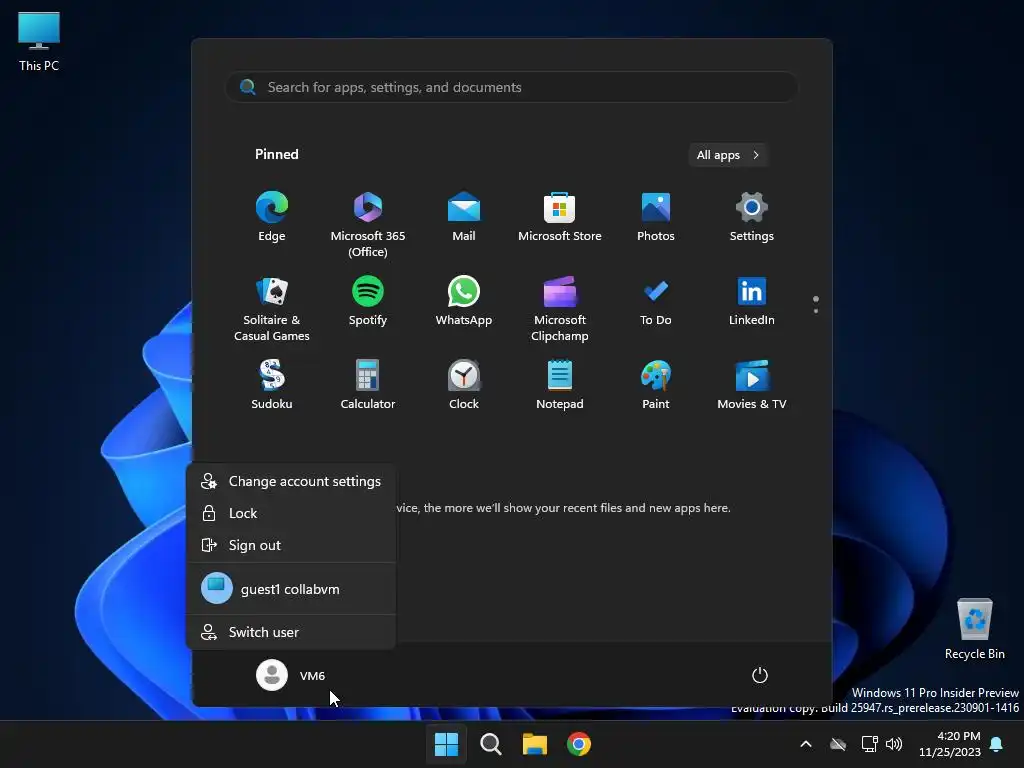Image resolution: width=1024 pixels, height=768 pixels.
Task: Select Lock from the account menu
Action: 291,513
